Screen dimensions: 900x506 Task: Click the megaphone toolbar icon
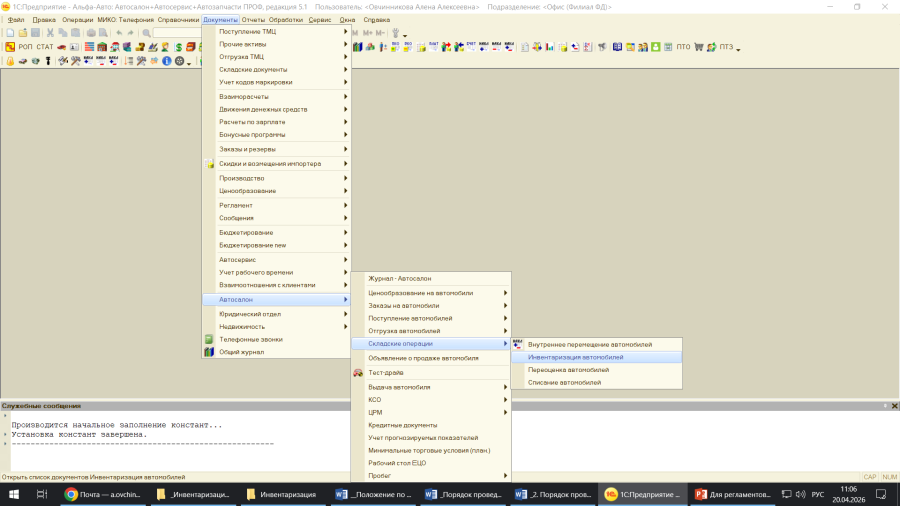click(x=602, y=47)
